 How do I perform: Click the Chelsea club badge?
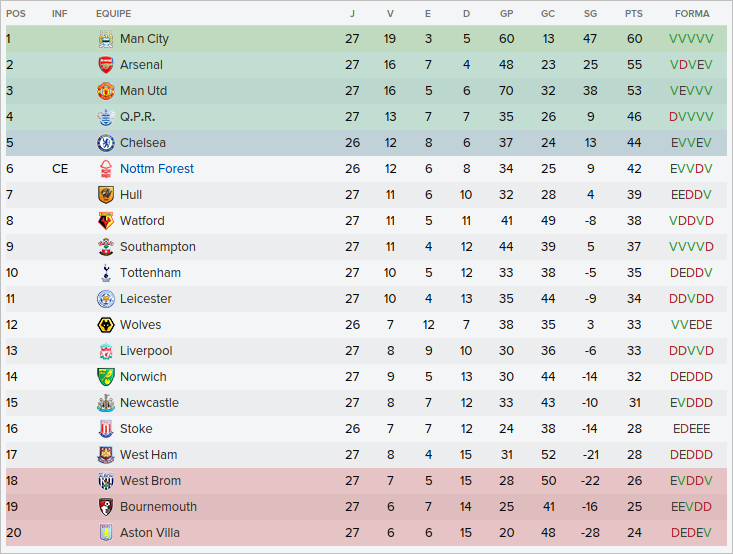coord(105,143)
